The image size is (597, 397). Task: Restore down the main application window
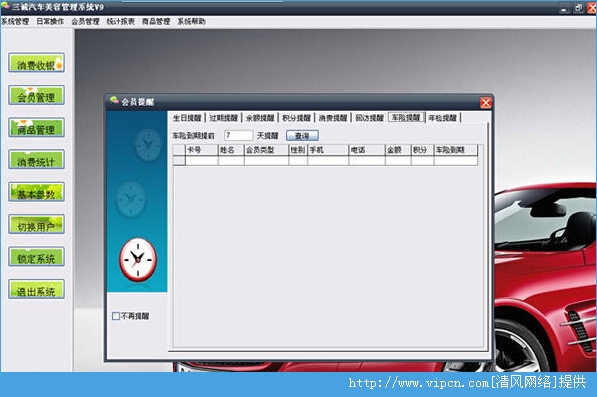click(x=578, y=8)
